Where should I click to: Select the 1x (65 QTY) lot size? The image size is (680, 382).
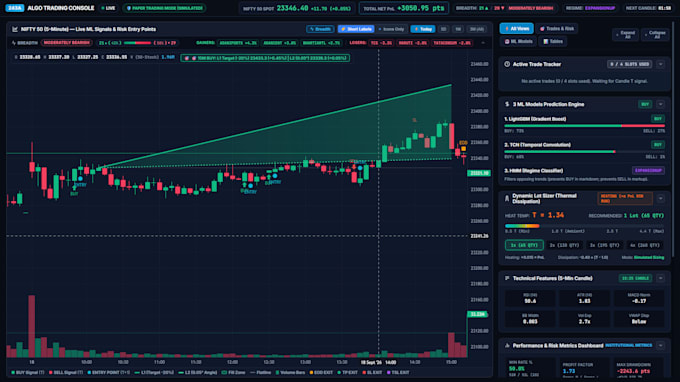tap(524, 245)
